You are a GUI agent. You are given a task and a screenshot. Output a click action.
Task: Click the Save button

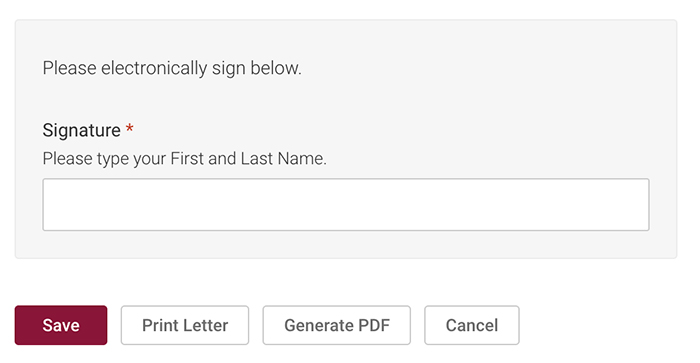[x=61, y=325]
